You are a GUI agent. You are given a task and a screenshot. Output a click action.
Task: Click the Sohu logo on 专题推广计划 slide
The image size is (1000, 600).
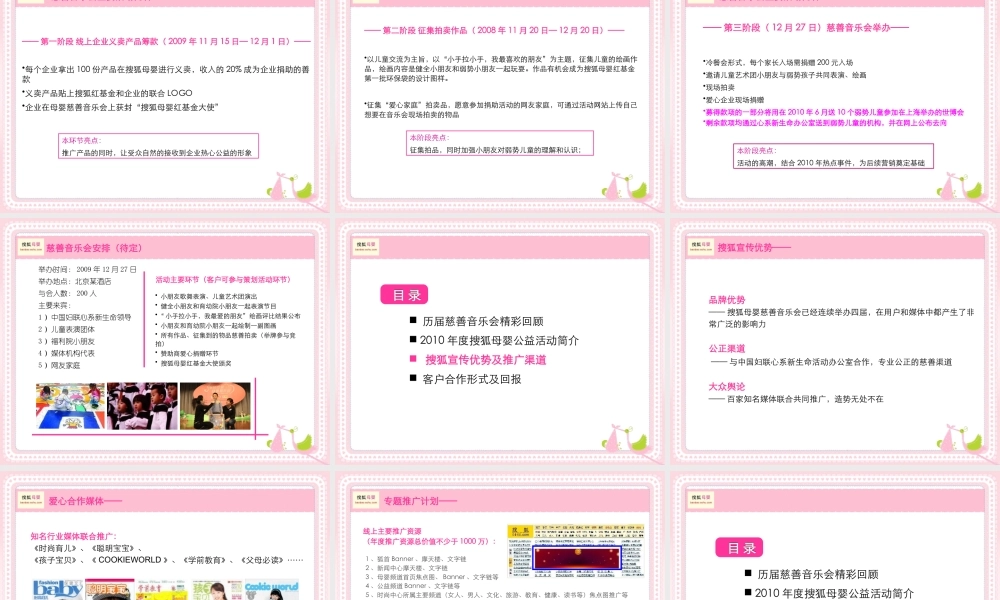click(365, 500)
